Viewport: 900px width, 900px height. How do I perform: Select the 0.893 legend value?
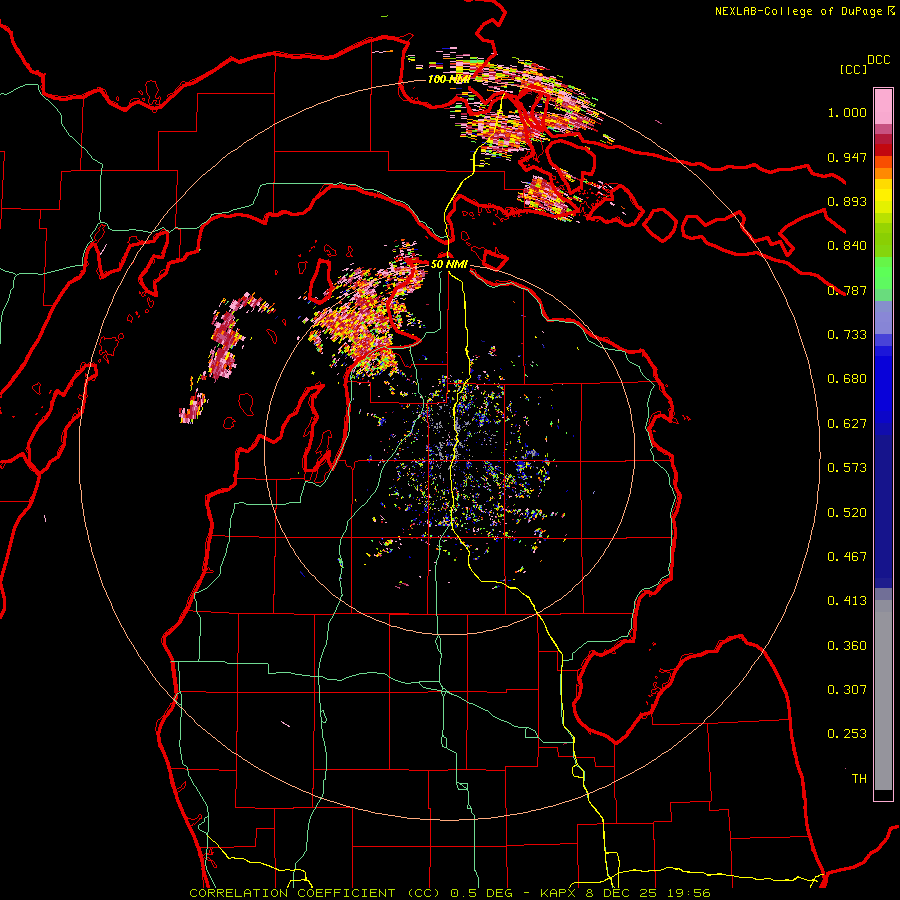[x=847, y=201]
